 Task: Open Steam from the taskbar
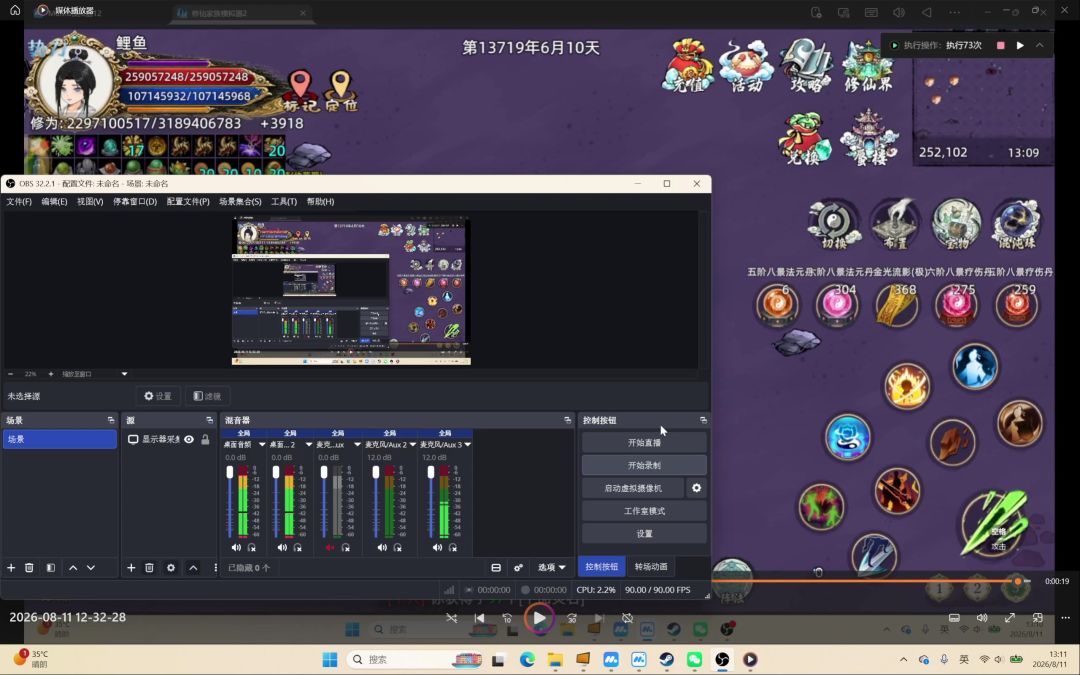point(667,659)
